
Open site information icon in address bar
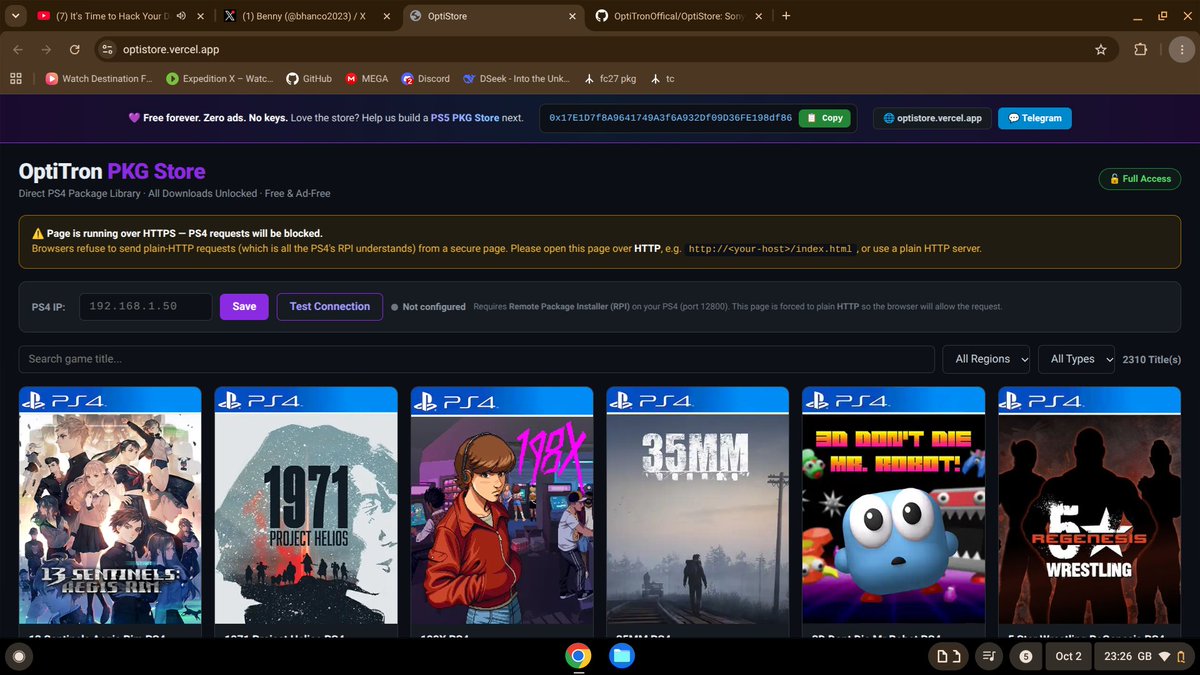[108, 49]
